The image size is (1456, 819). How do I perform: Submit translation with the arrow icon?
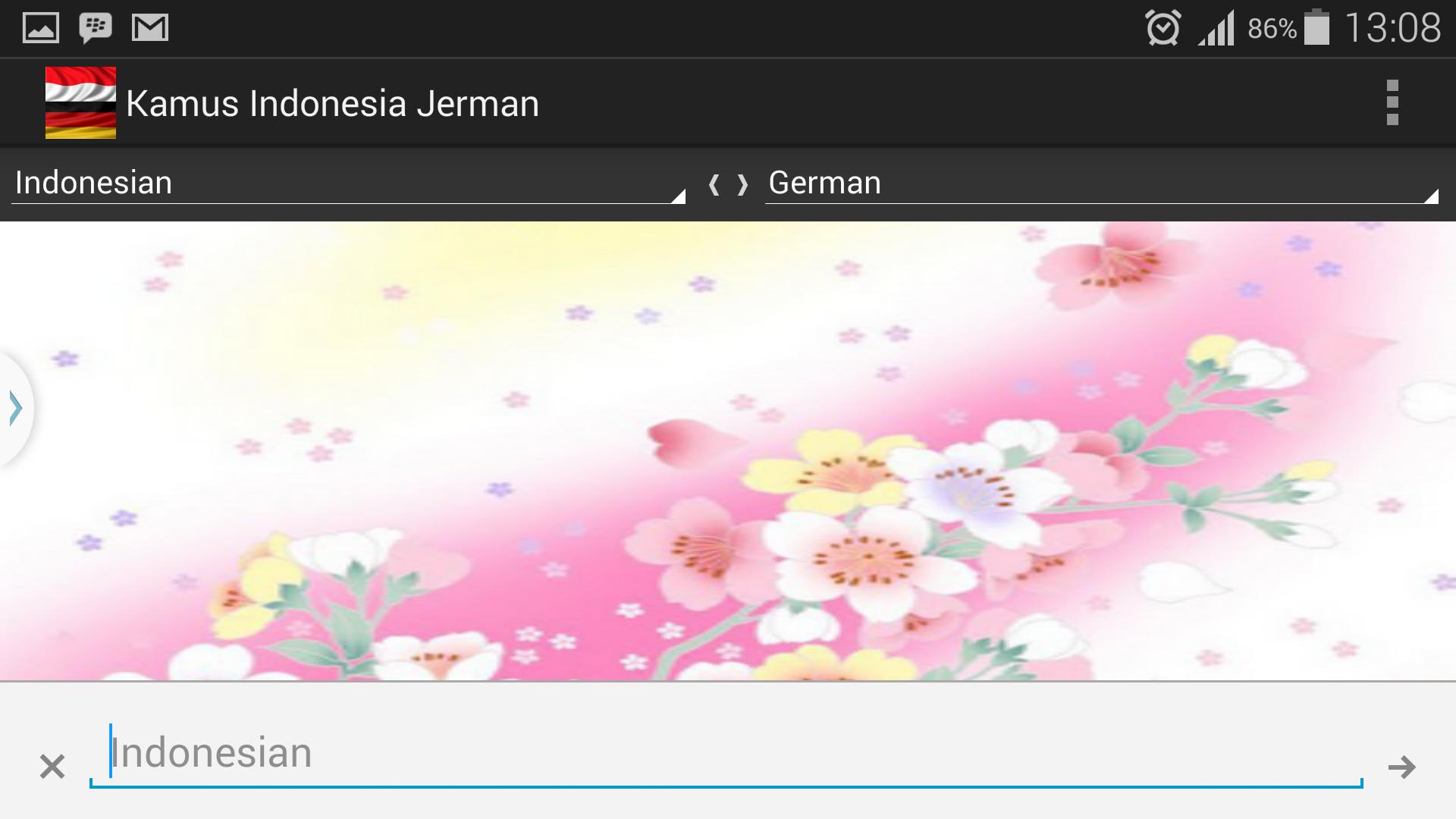tap(1401, 767)
